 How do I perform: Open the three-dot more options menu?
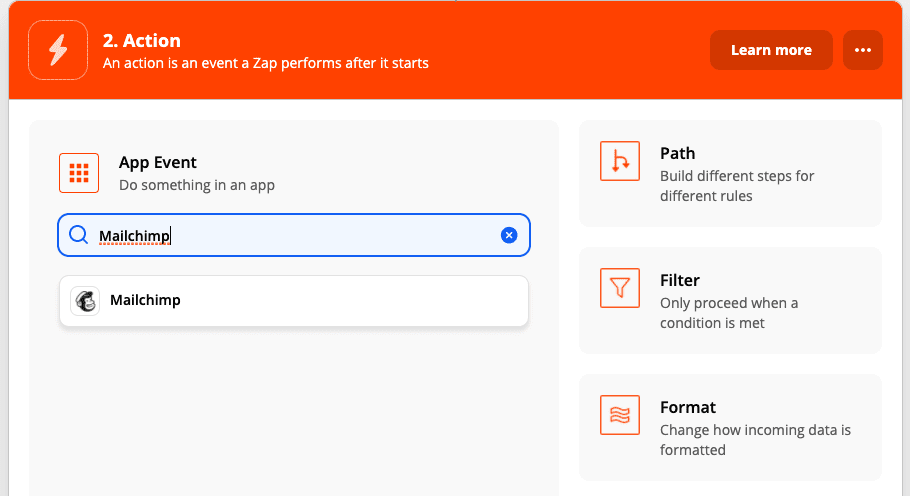862,50
